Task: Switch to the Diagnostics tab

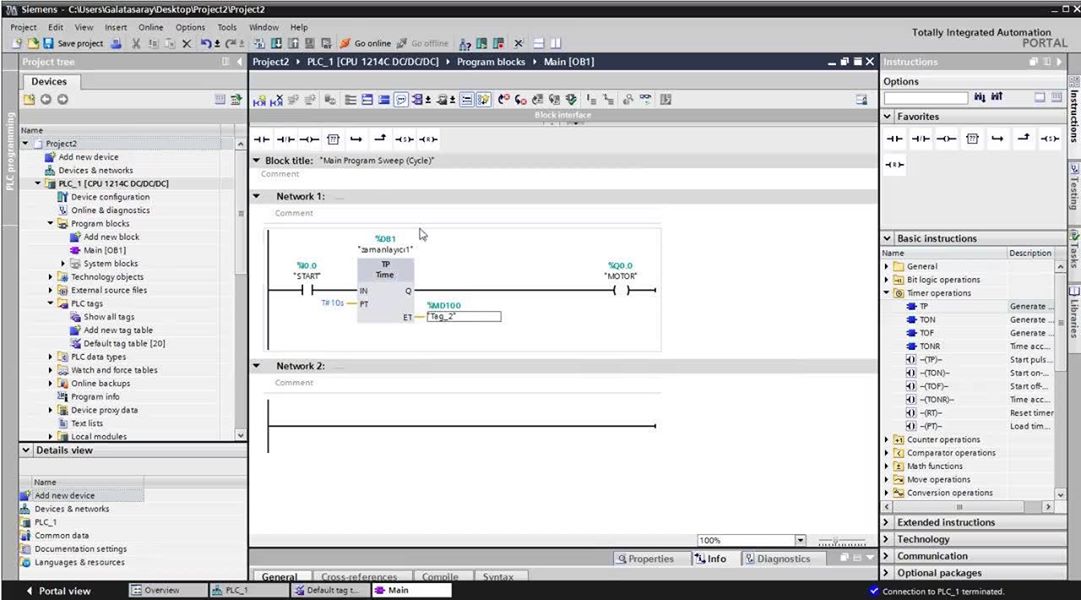Action: click(x=777, y=559)
